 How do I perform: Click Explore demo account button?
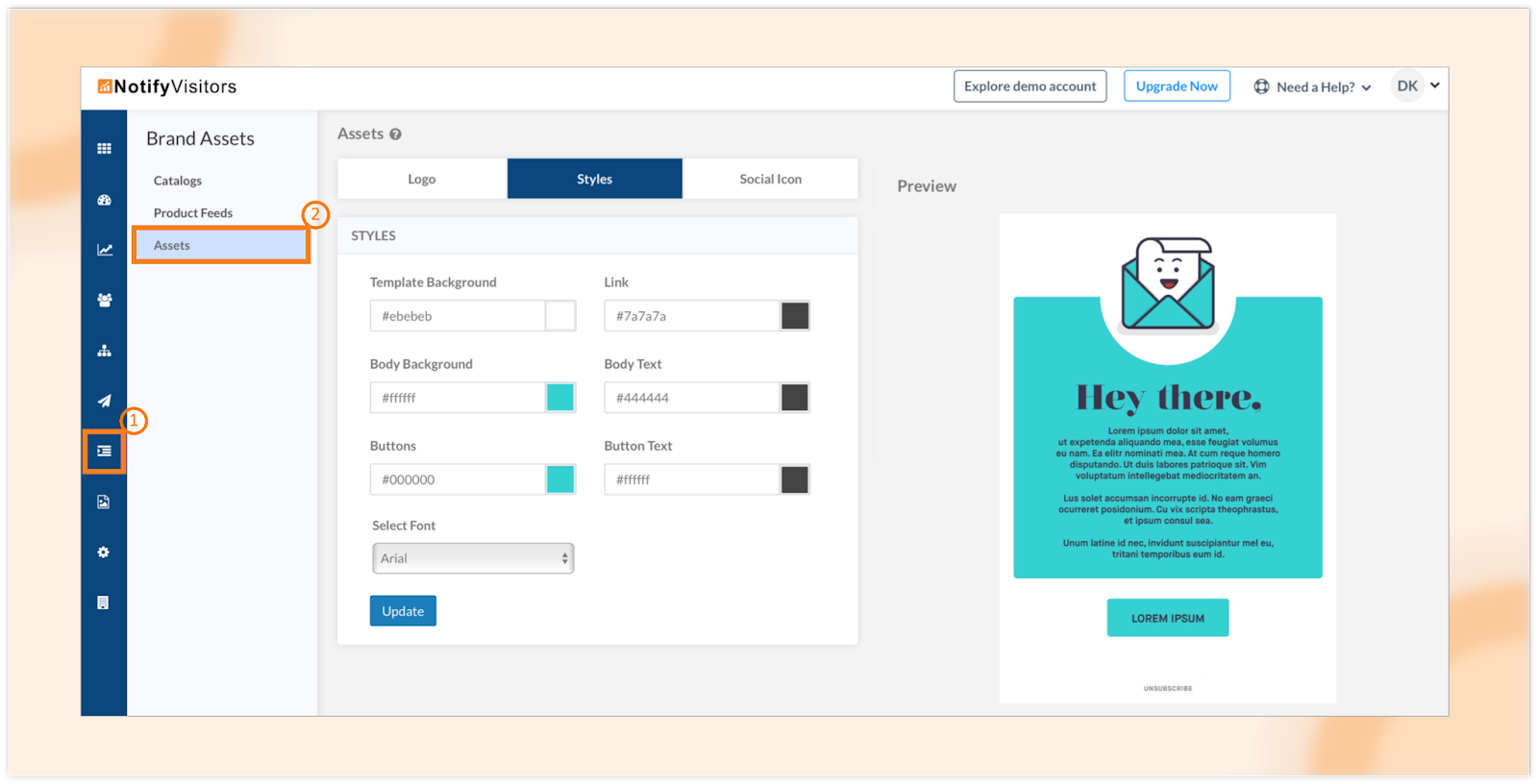click(x=1030, y=86)
